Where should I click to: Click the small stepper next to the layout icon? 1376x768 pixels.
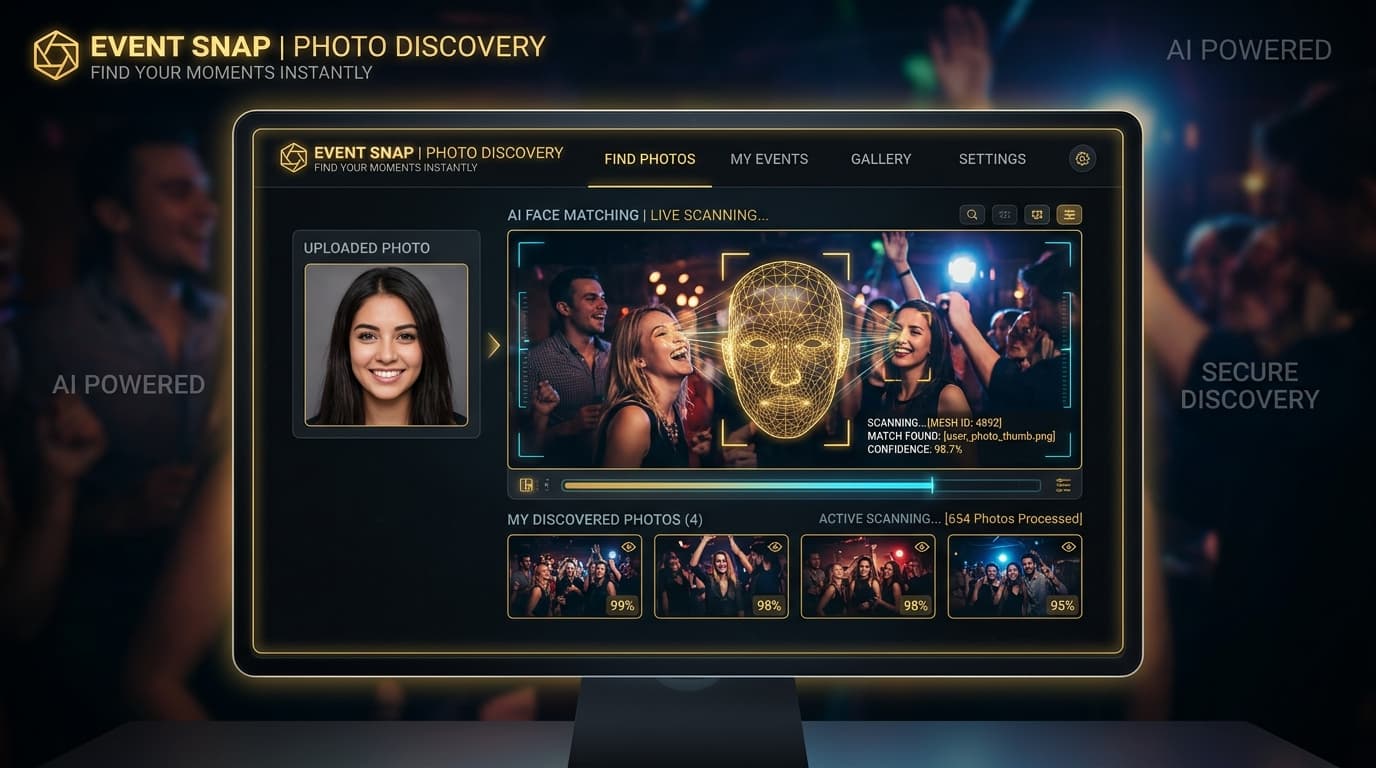[x=546, y=485]
